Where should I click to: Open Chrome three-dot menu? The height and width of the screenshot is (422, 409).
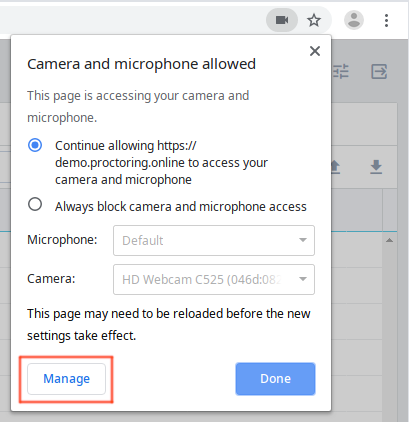(386, 20)
